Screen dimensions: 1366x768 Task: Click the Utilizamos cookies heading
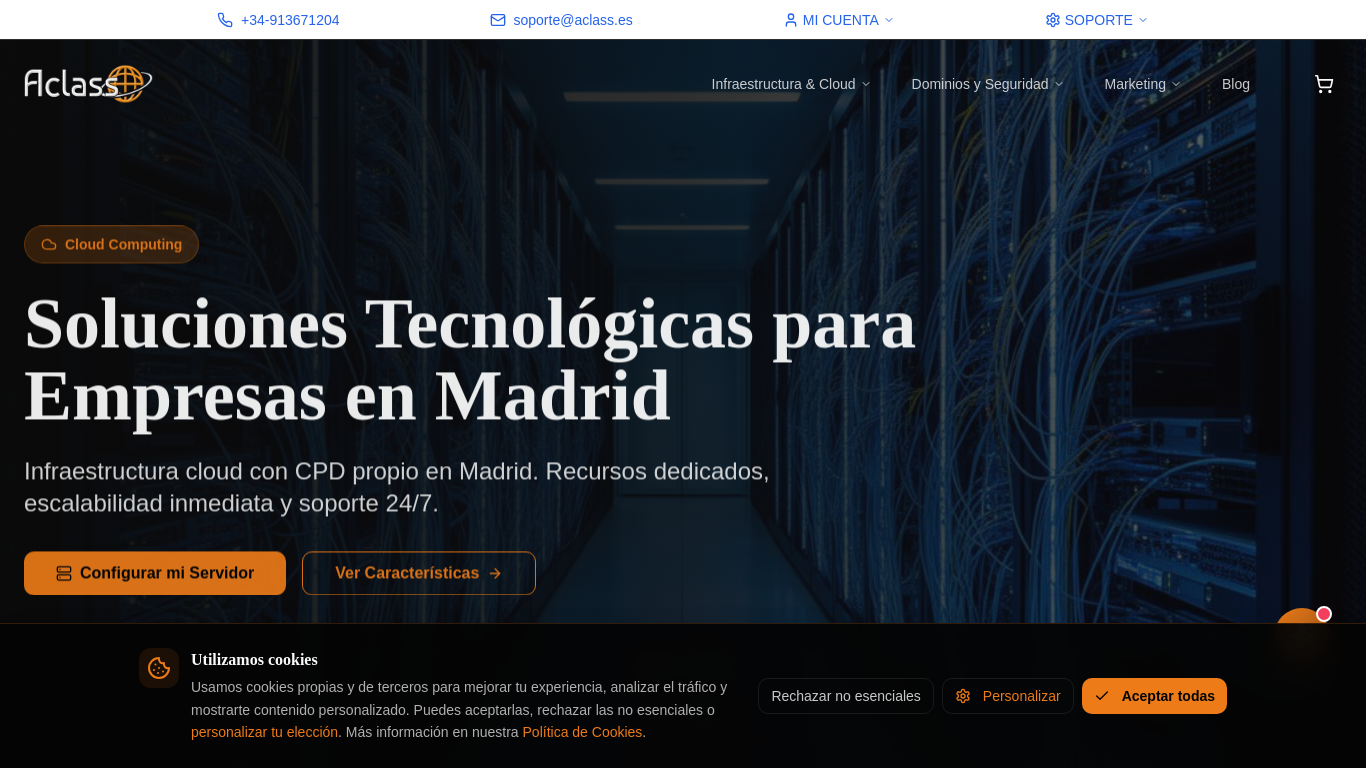click(x=254, y=660)
